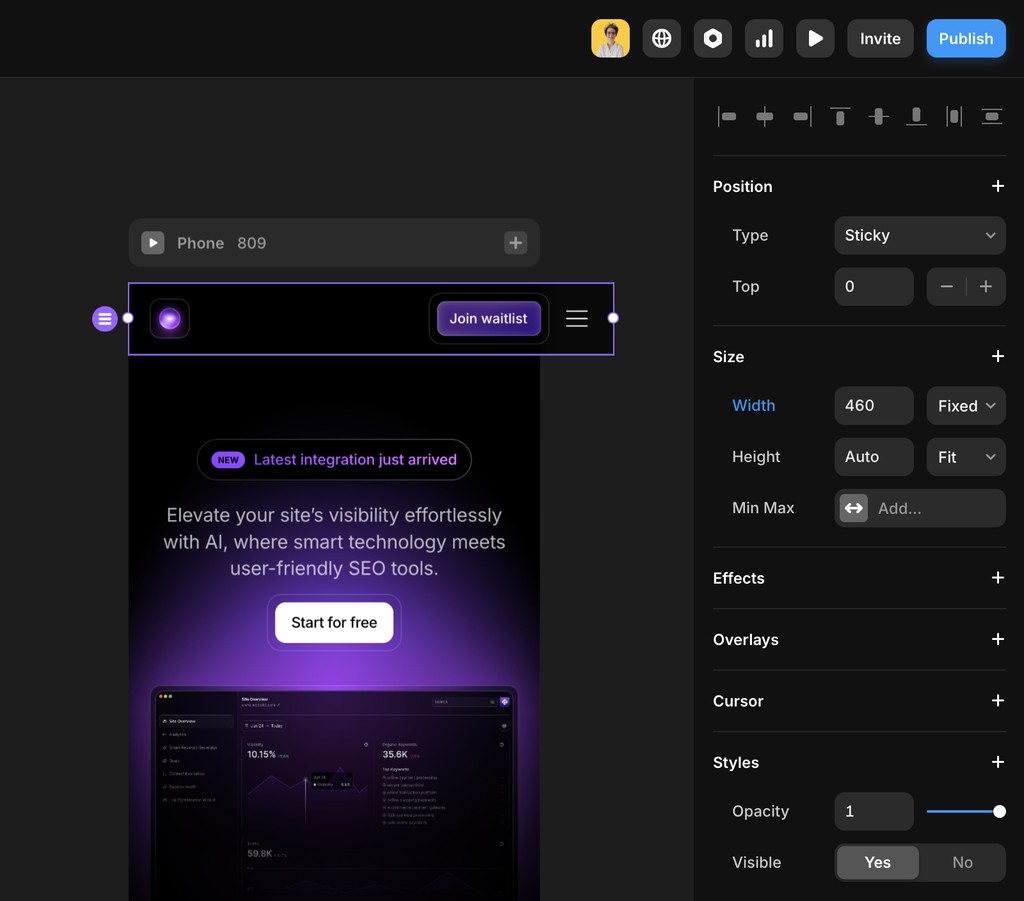Open site settings with the hexagon icon
1024x901 pixels.
(713, 38)
